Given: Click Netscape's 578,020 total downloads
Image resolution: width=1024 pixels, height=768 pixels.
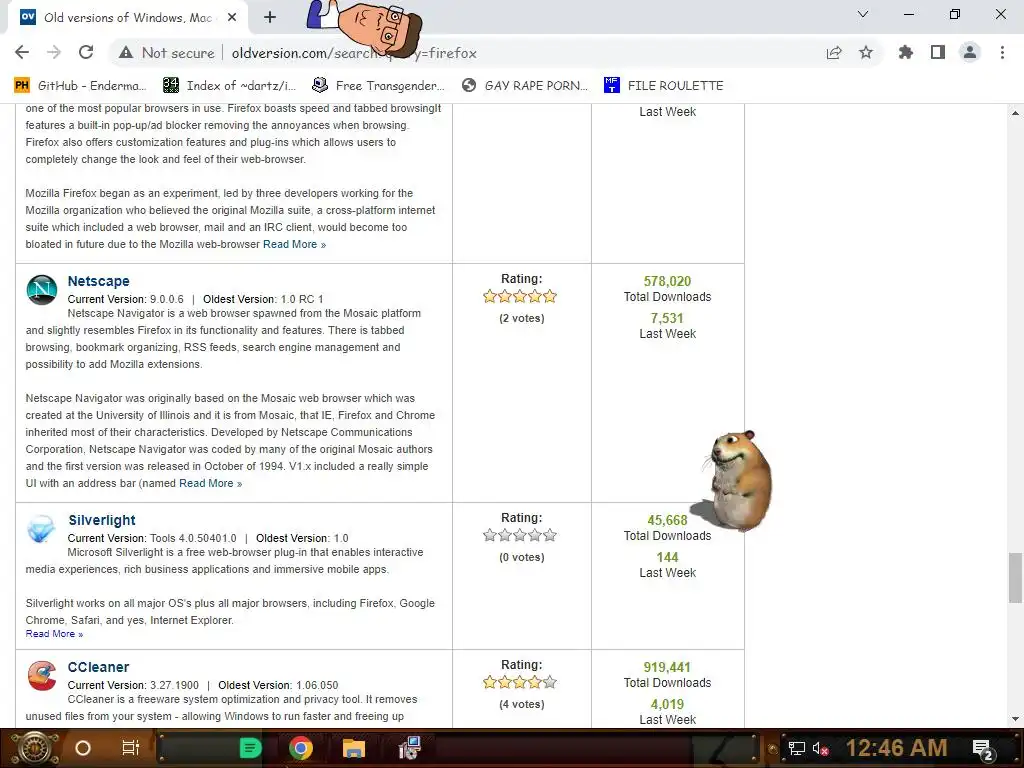Looking at the screenshot, I should click(667, 281).
